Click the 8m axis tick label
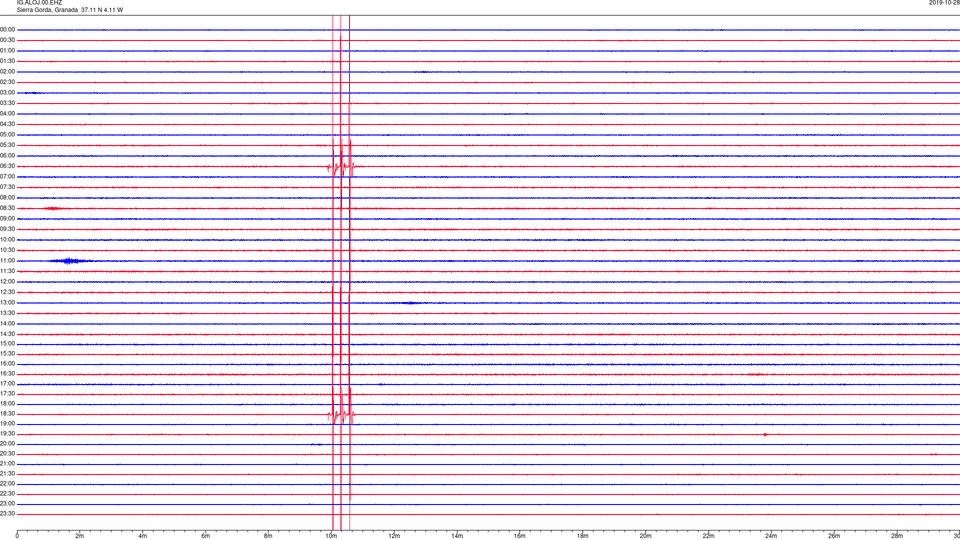The image size is (960, 540). click(x=268, y=536)
